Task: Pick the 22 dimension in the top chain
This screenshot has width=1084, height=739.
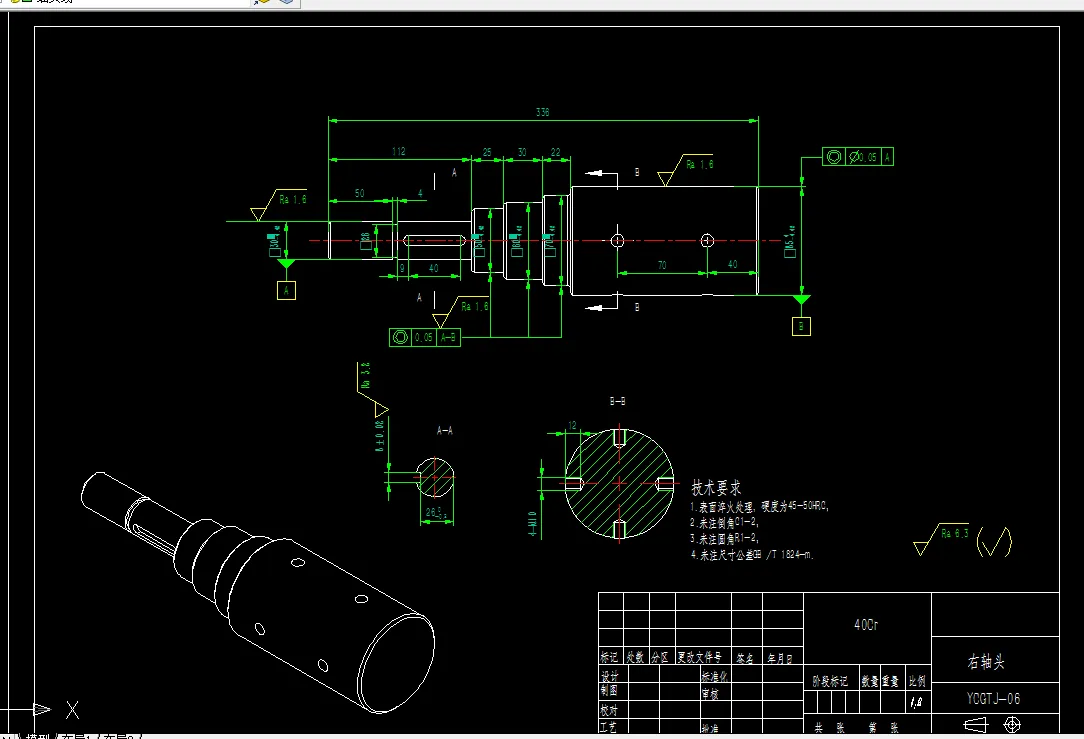Action: click(555, 152)
